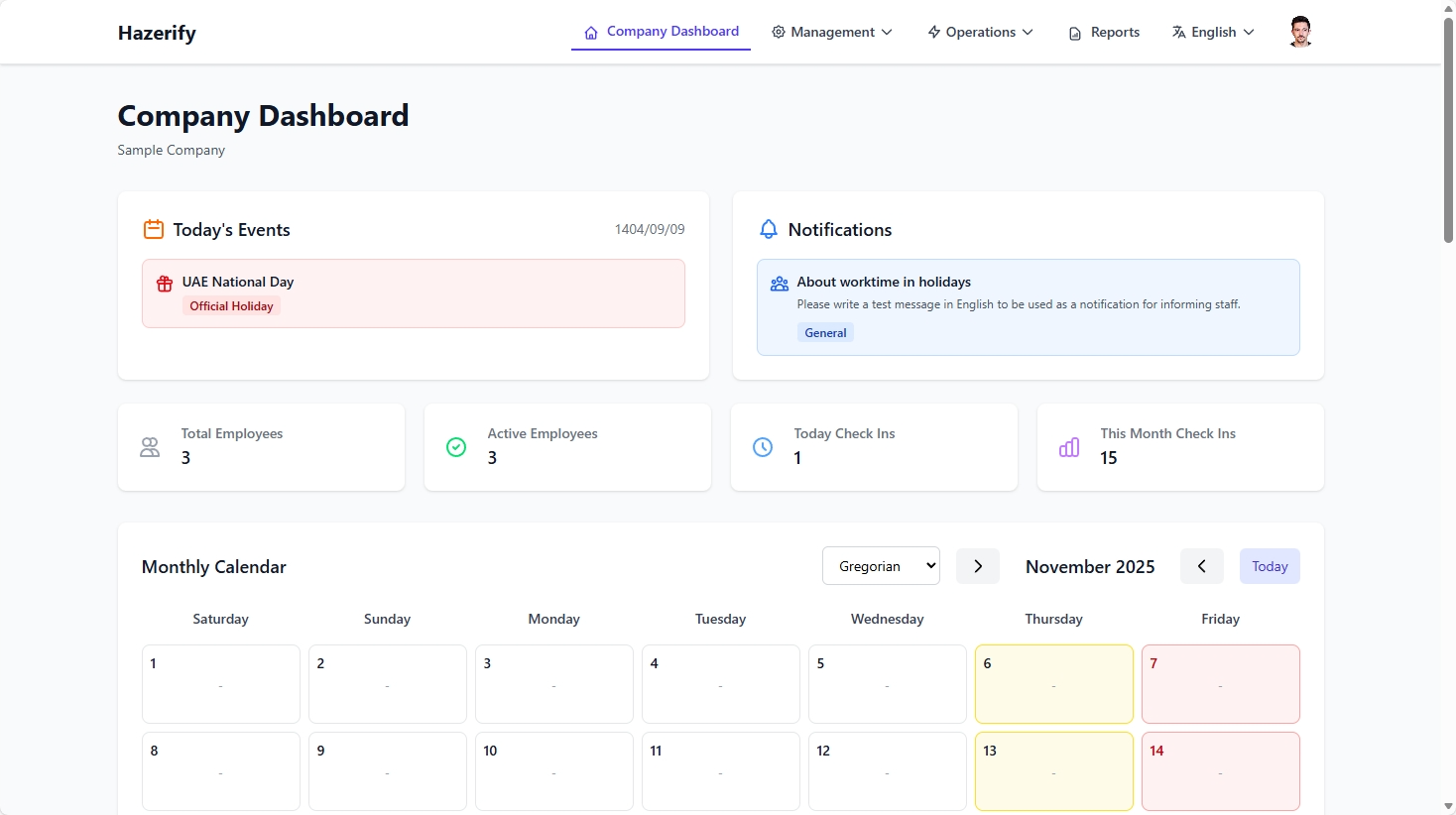Click the green check icon on Active Employees
Viewport: 1456px width, 815px height.
(x=456, y=447)
